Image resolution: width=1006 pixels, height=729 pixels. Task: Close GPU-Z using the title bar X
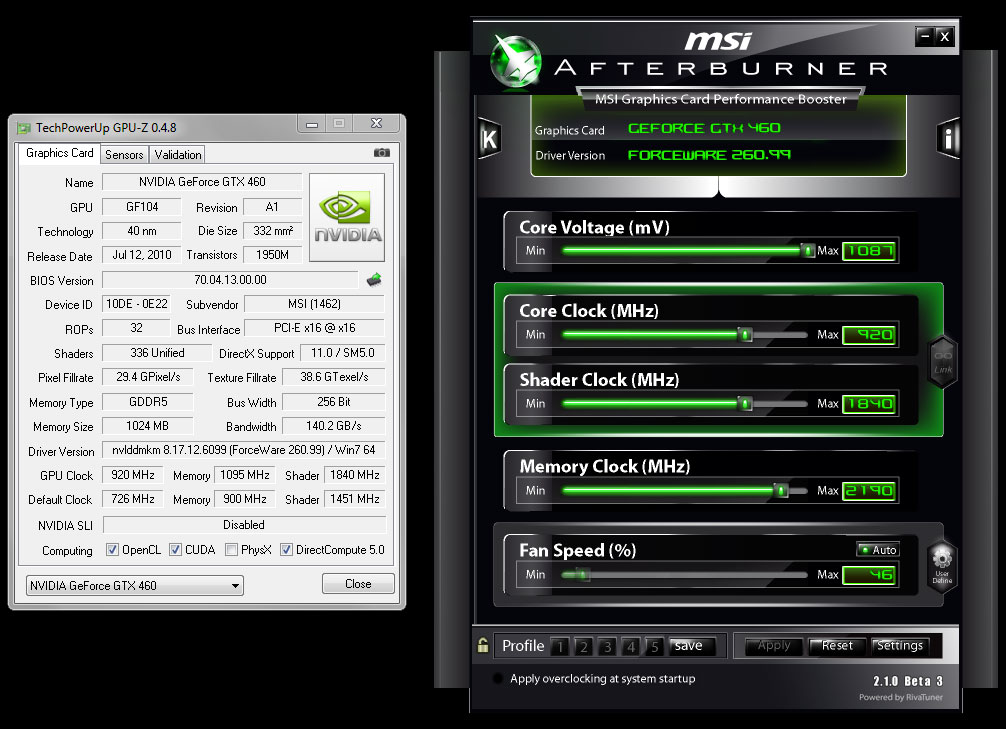[x=377, y=124]
